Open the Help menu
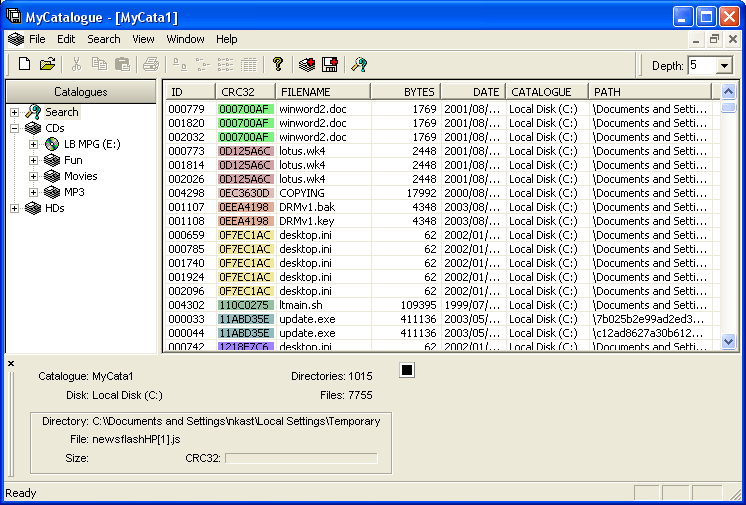 point(226,39)
